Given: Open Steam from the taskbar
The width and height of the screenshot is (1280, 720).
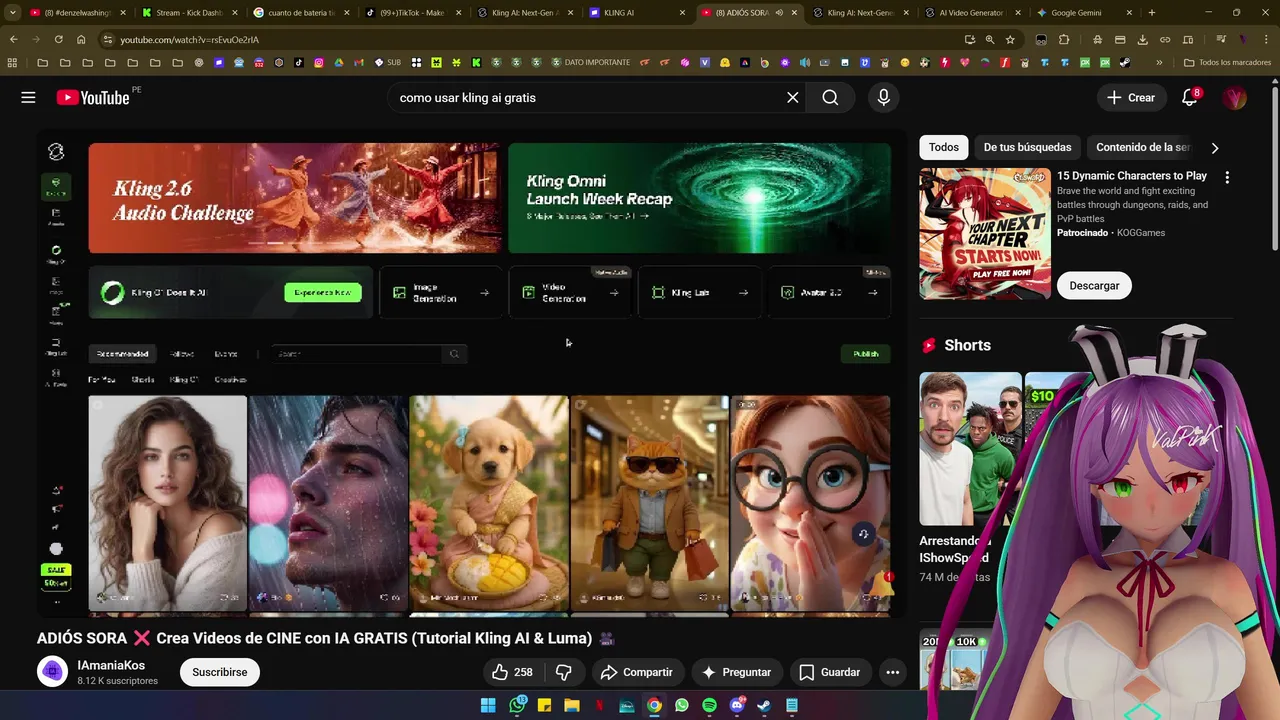Looking at the screenshot, I should point(764,705).
